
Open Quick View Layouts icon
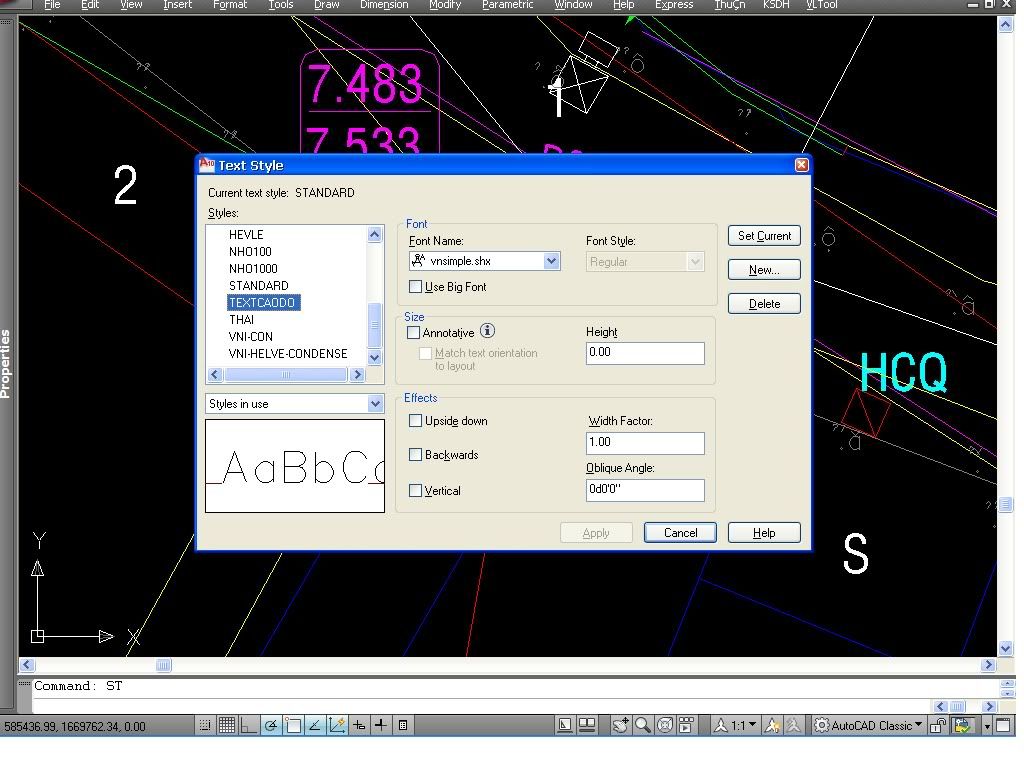[x=587, y=725]
